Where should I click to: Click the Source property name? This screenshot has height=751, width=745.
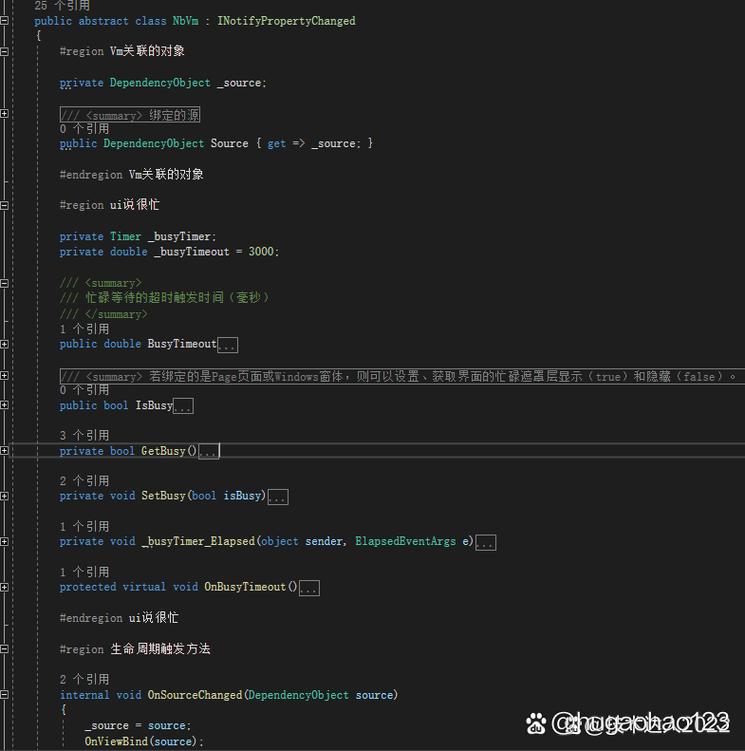pos(229,143)
